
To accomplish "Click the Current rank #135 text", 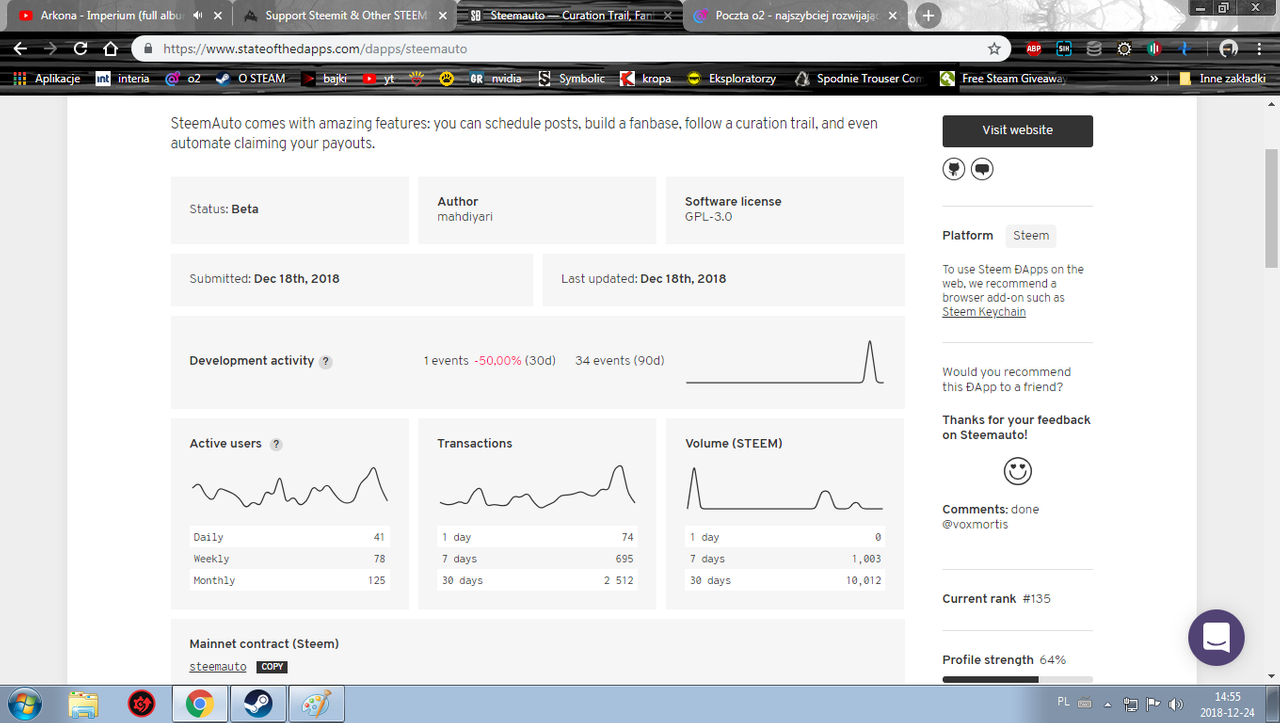I will [x=996, y=599].
